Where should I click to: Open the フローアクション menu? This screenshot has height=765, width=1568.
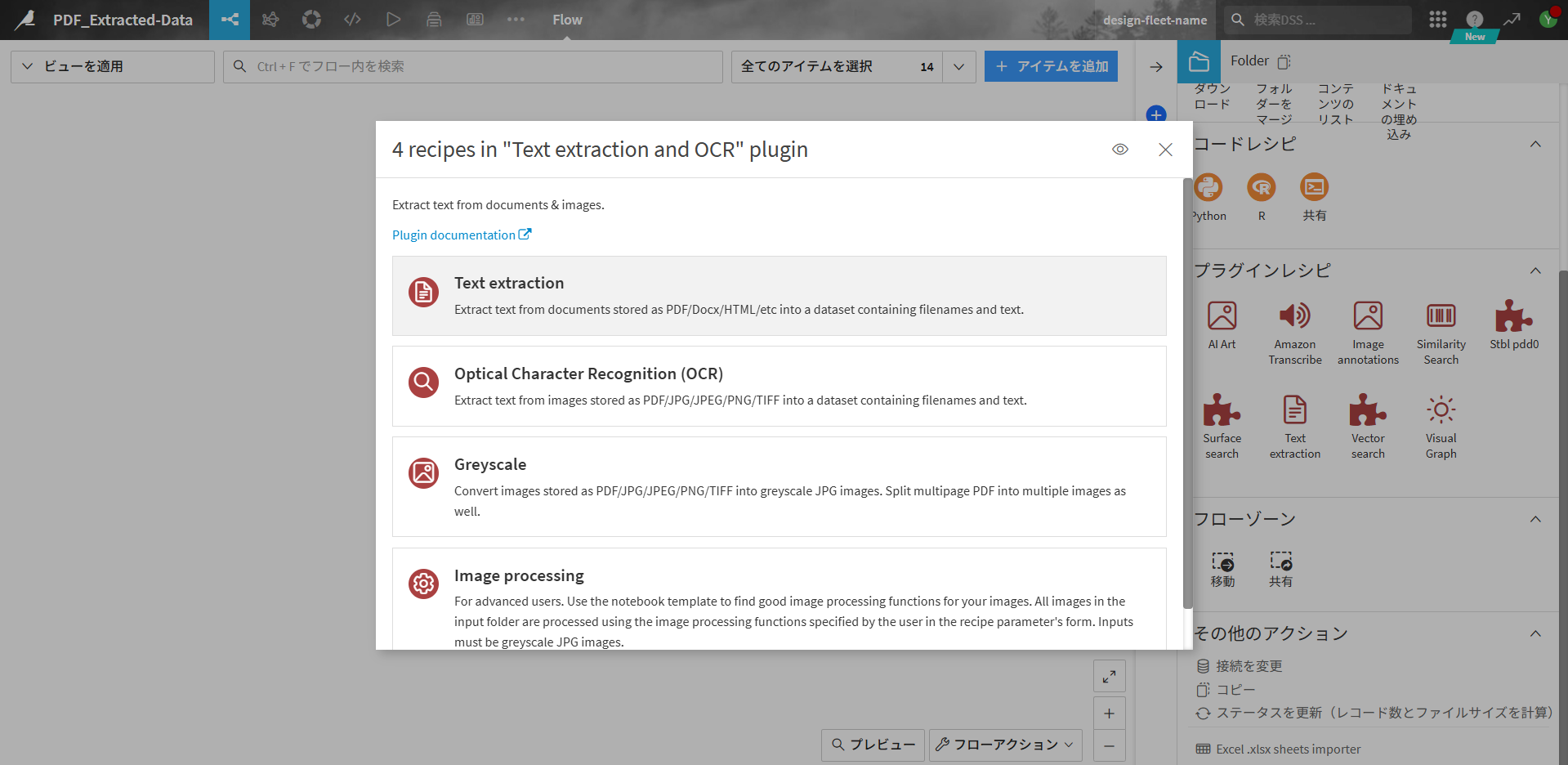point(1005,745)
